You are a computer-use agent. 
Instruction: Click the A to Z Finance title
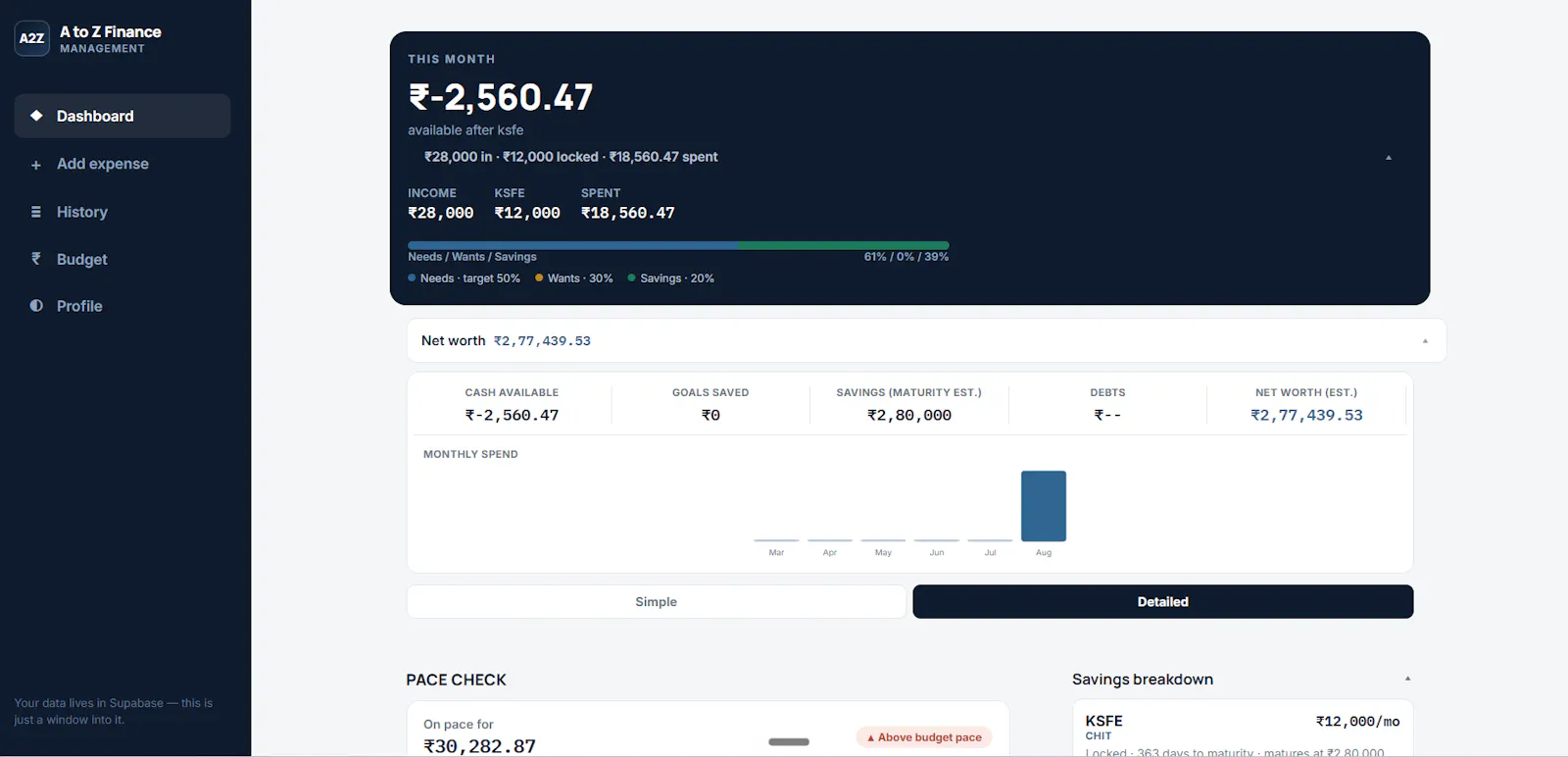pos(111,31)
